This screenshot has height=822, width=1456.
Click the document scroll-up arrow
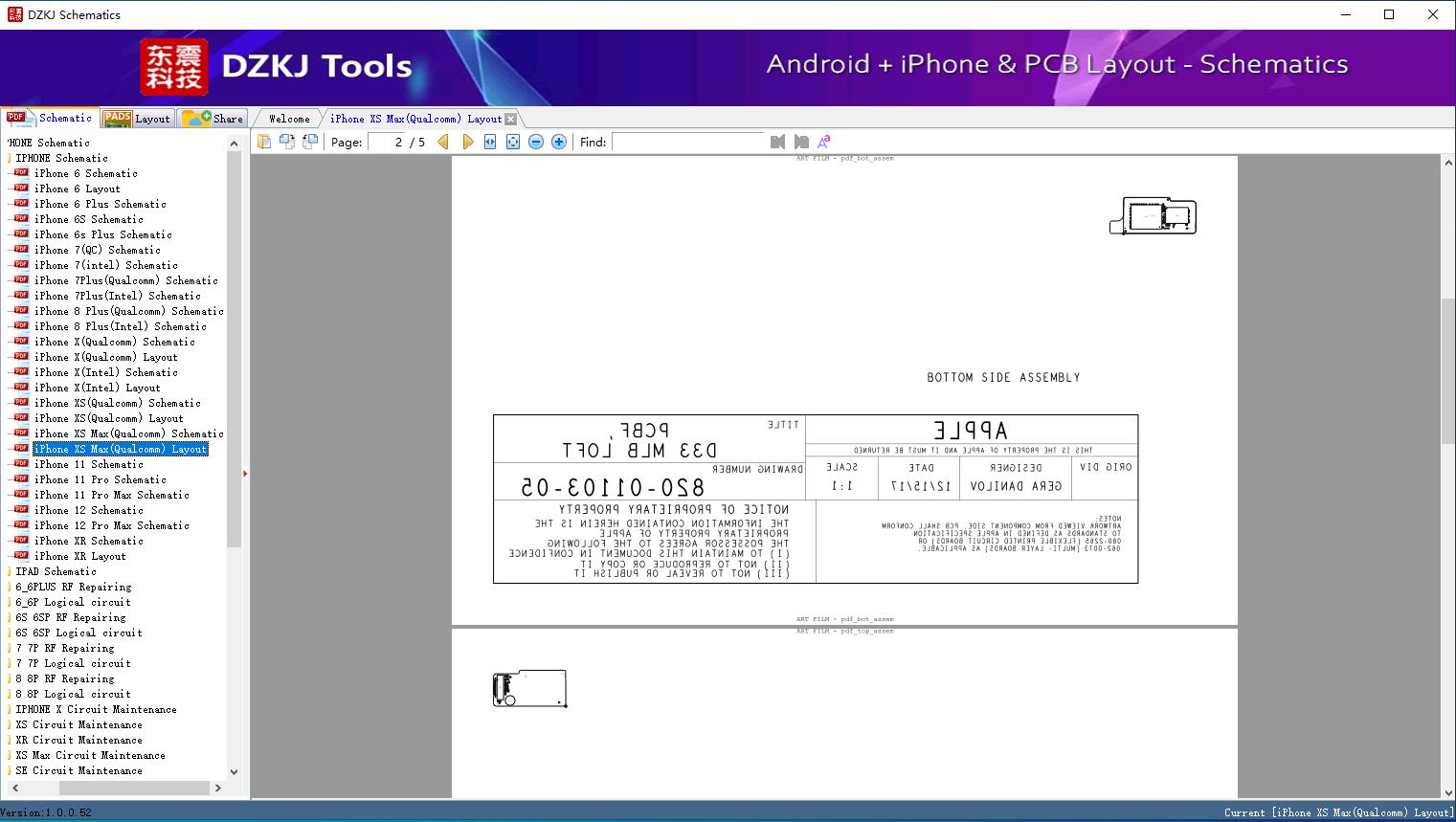point(1448,163)
